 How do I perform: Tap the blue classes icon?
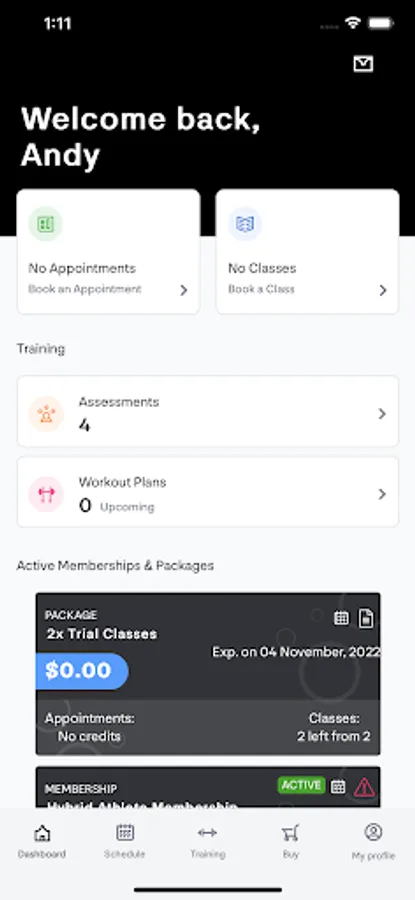(x=245, y=224)
